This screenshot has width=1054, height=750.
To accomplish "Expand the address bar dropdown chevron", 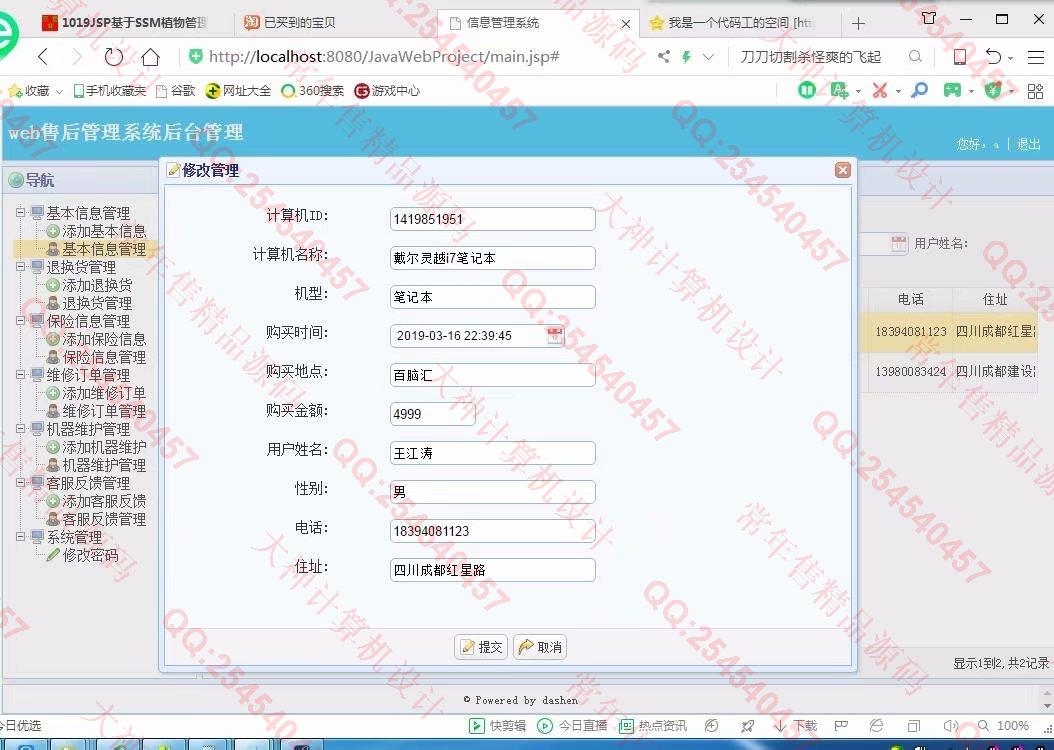I will click(x=708, y=57).
